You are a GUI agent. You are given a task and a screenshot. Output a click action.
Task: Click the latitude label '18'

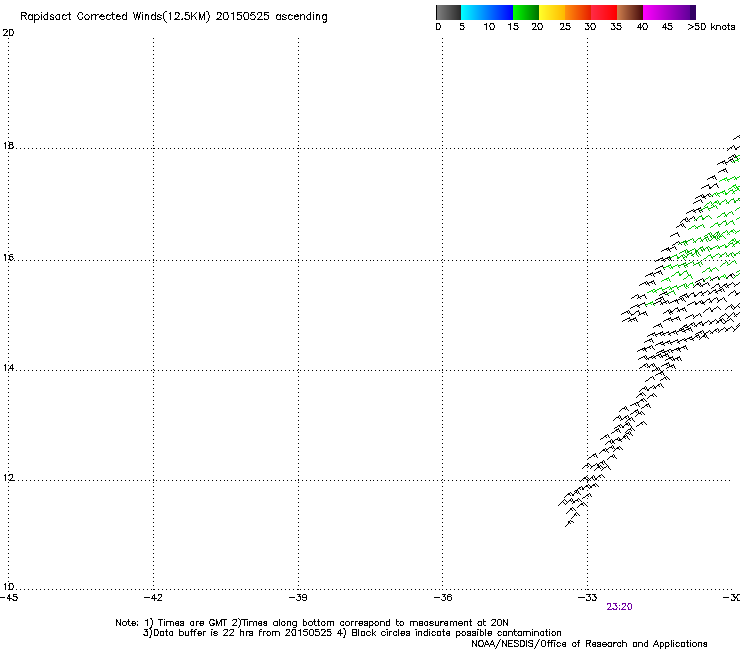[x=8, y=145]
